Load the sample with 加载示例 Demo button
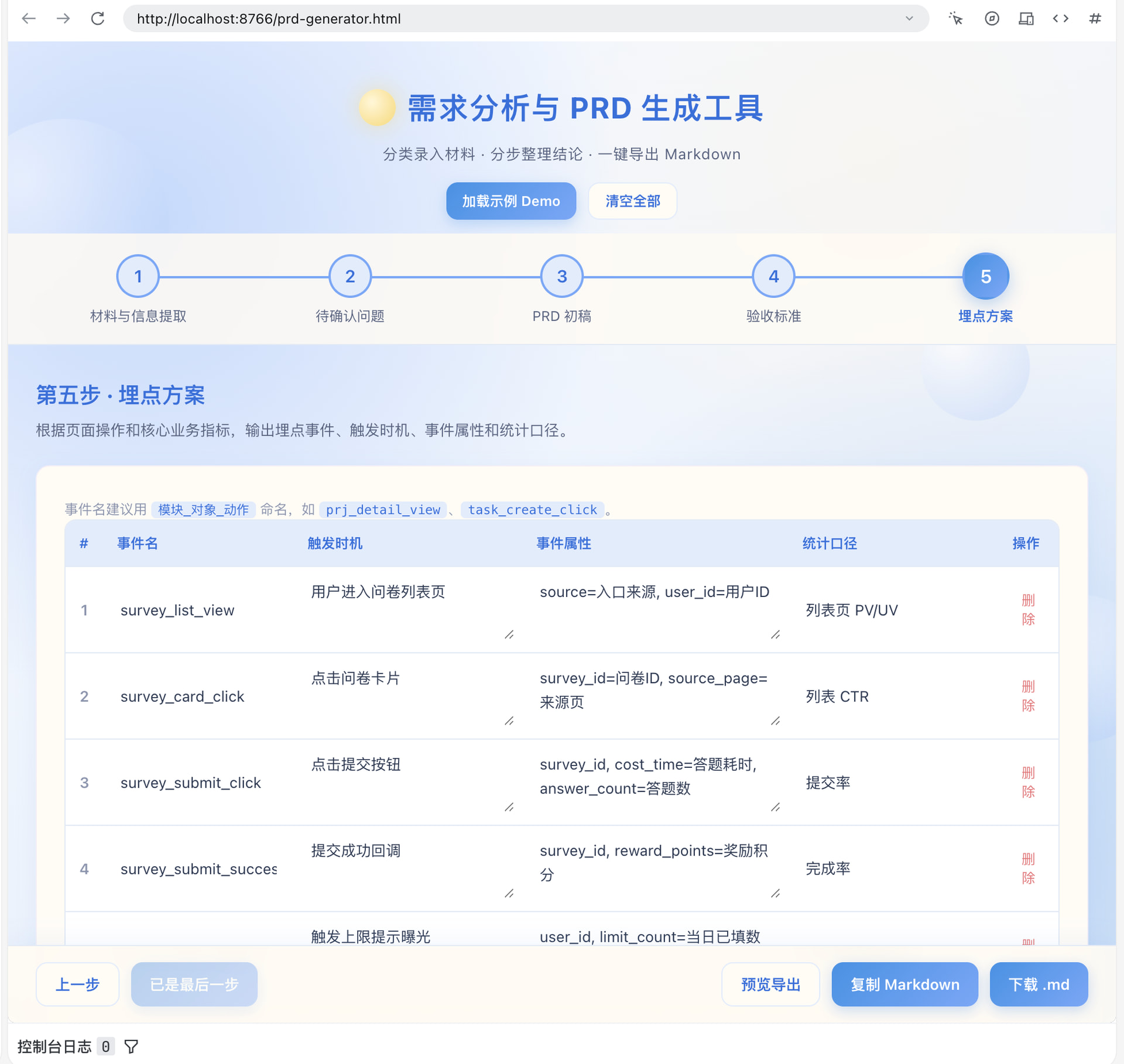1124x1064 pixels. coord(511,201)
